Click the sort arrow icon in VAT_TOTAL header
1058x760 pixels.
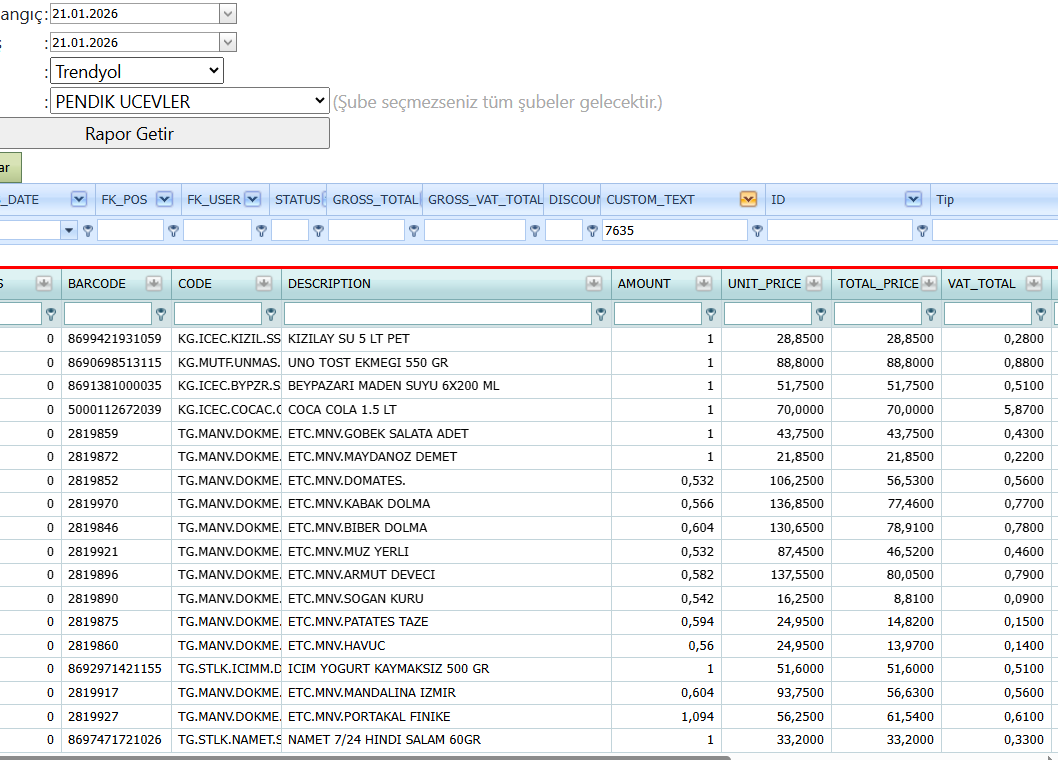[1034, 283]
